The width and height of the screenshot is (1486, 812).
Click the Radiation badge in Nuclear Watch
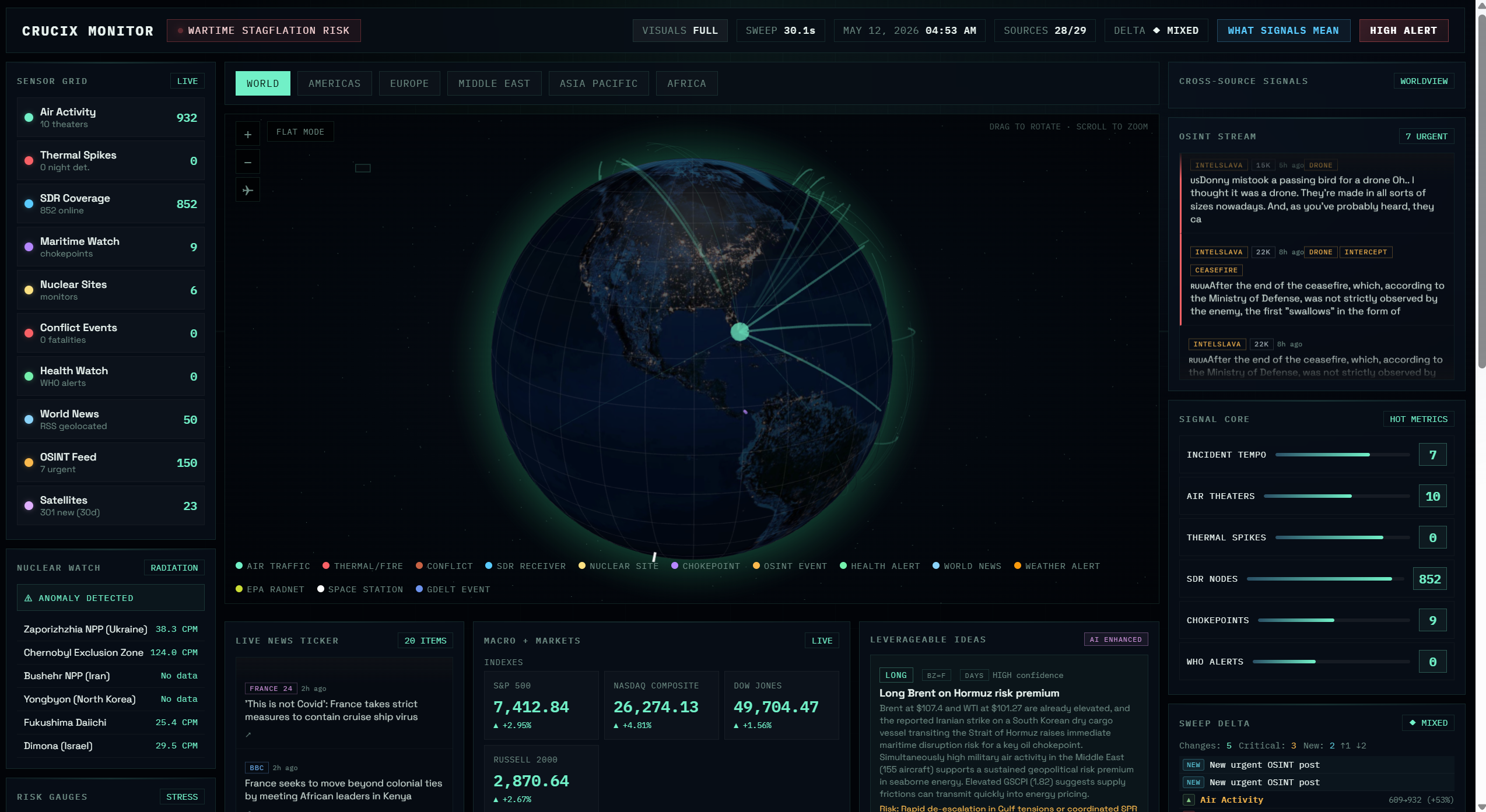pyautogui.click(x=174, y=568)
